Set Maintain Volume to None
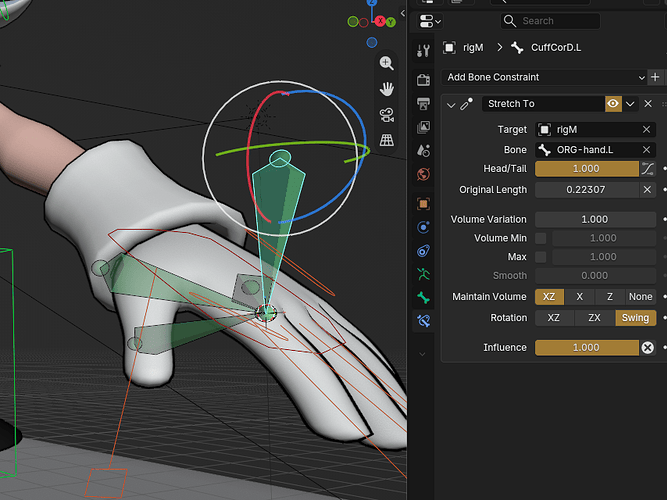The height and width of the screenshot is (500, 667). tap(641, 297)
